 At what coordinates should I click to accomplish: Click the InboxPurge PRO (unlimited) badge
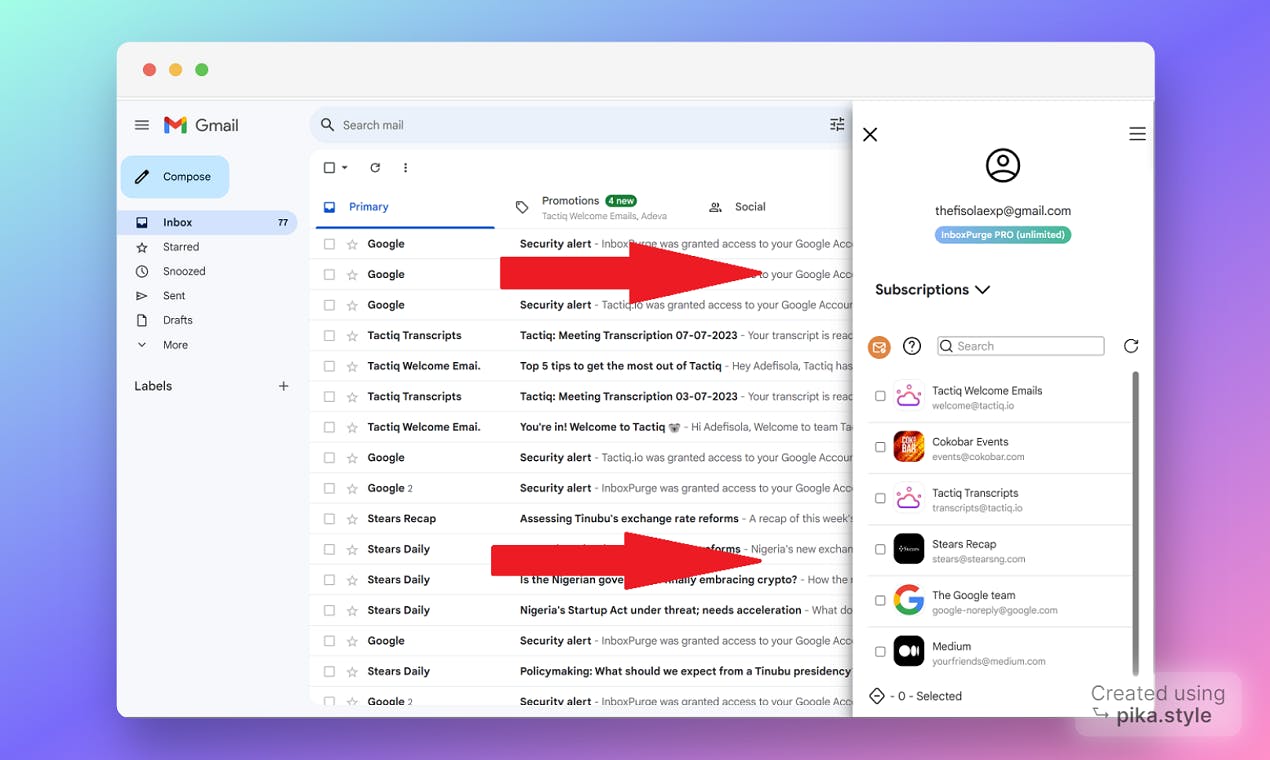pyautogui.click(x=1003, y=235)
